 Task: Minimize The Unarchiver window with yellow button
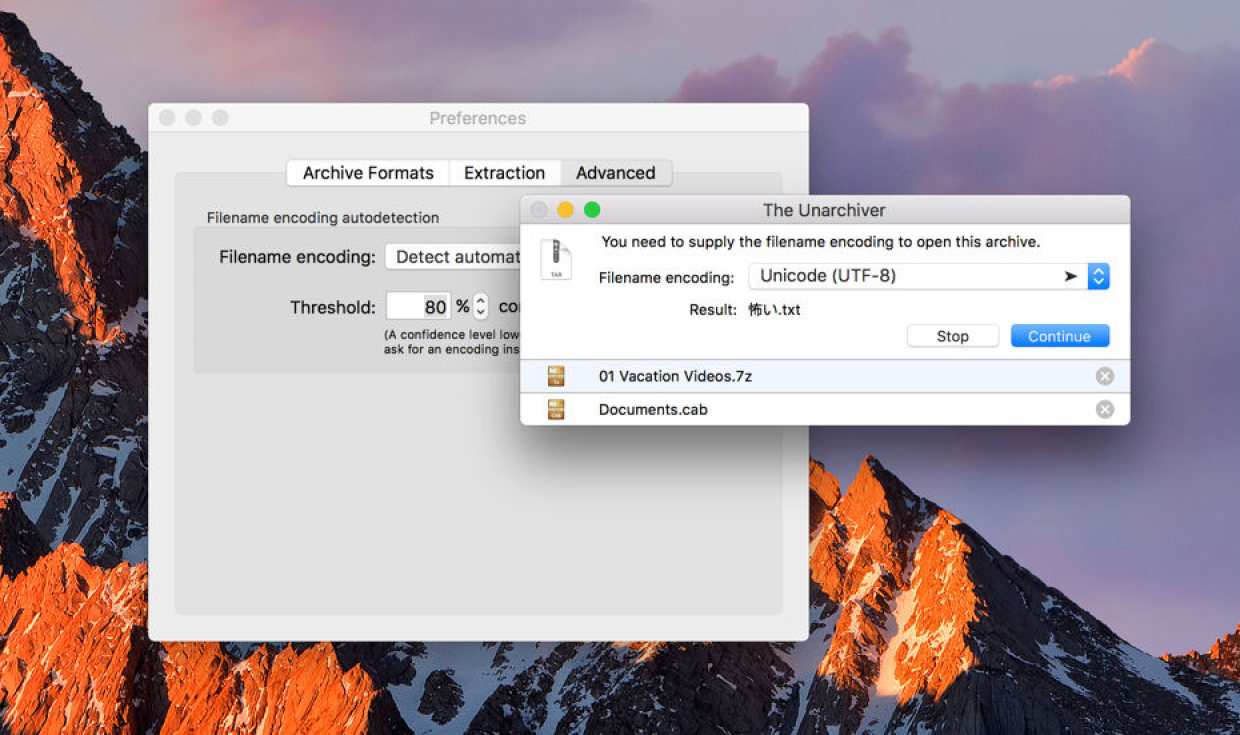pyautogui.click(x=565, y=210)
